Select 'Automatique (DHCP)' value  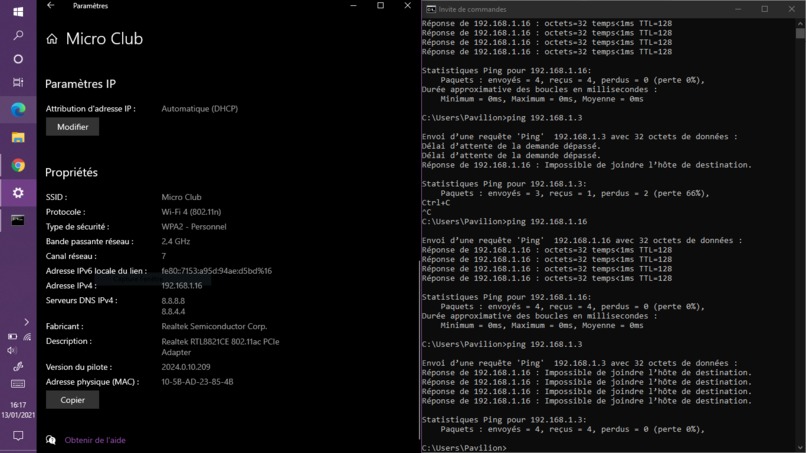(199, 109)
